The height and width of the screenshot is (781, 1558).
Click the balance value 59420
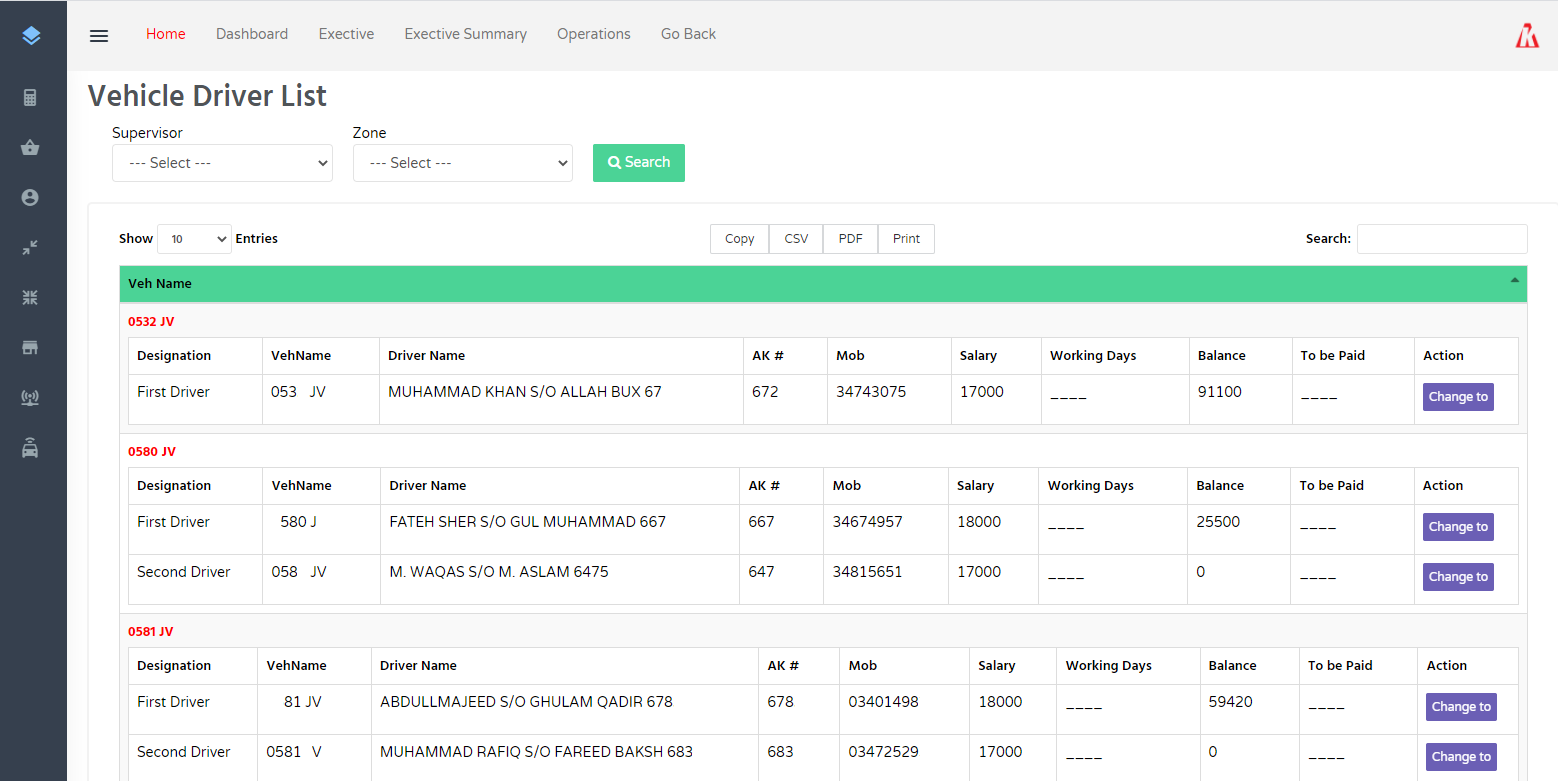tap(1230, 702)
